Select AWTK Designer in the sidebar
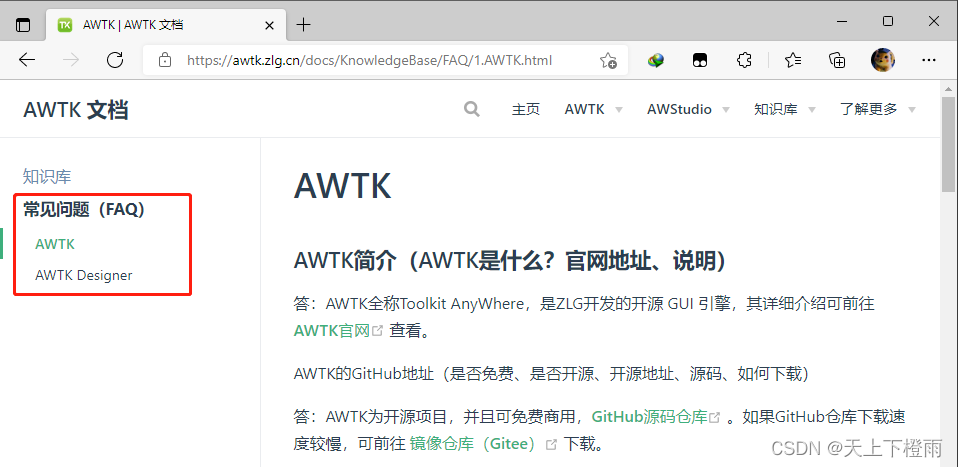Viewport: 958px width, 467px height. coord(84,275)
